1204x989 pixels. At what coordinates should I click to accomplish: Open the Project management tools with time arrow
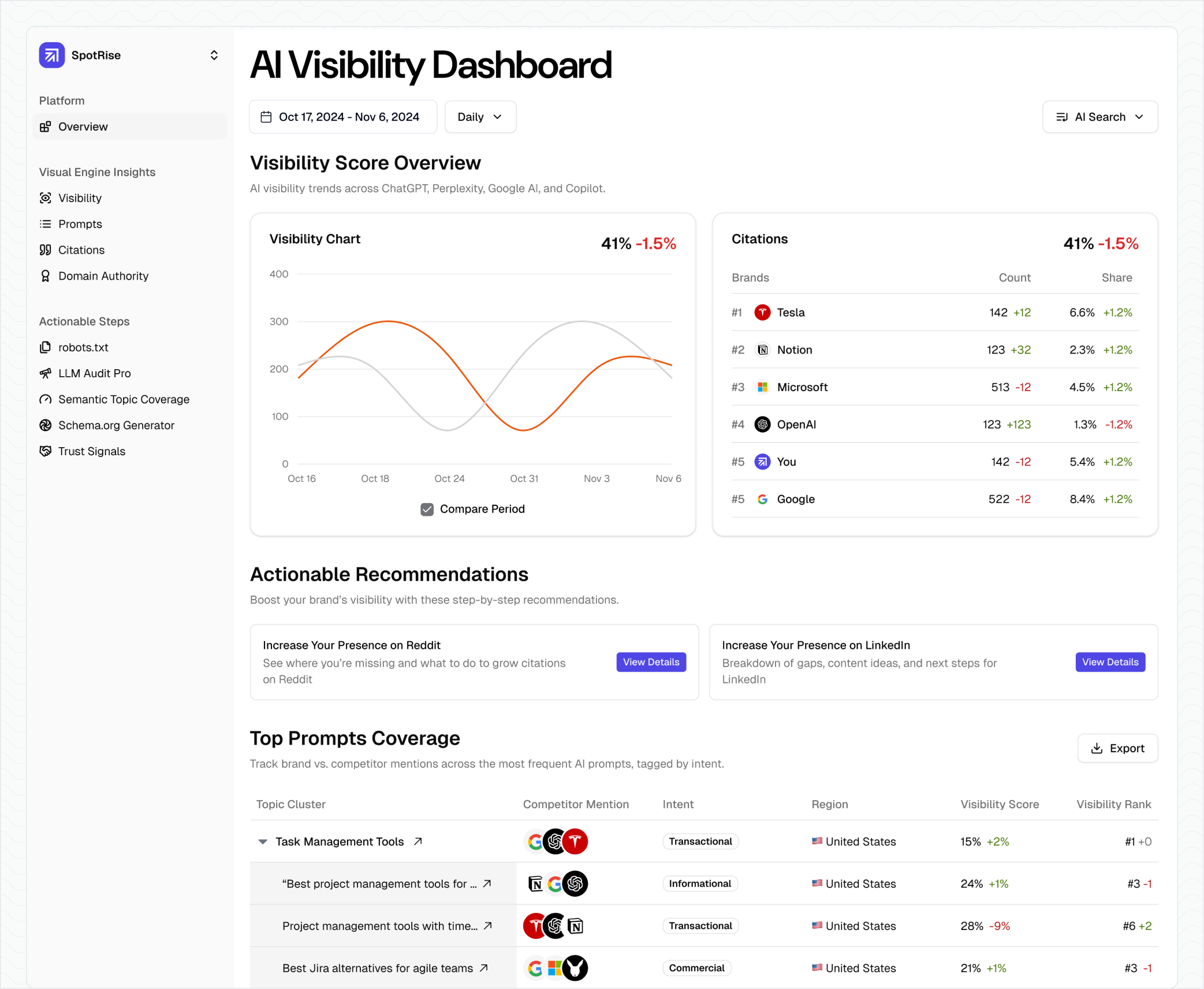coord(488,925)
